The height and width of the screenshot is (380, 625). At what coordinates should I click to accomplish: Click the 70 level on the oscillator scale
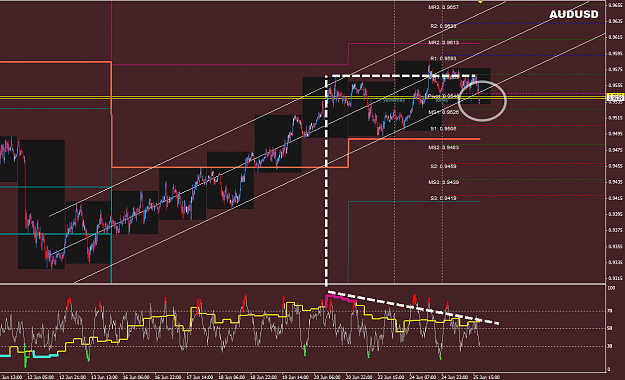click(x=610, y=311)
